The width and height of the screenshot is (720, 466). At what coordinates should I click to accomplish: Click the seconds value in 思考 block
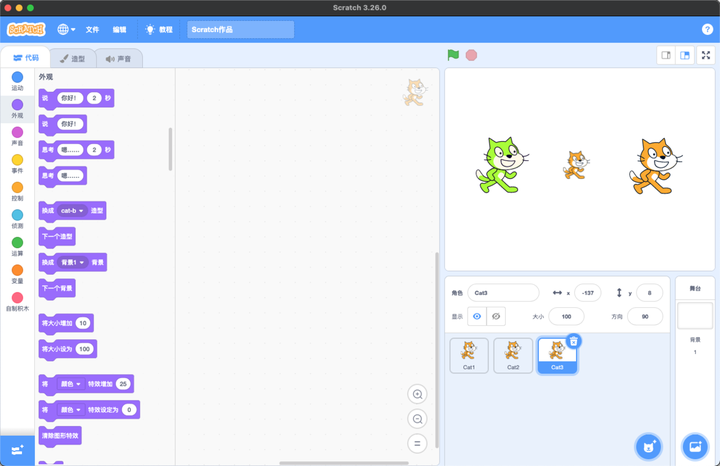94,150
